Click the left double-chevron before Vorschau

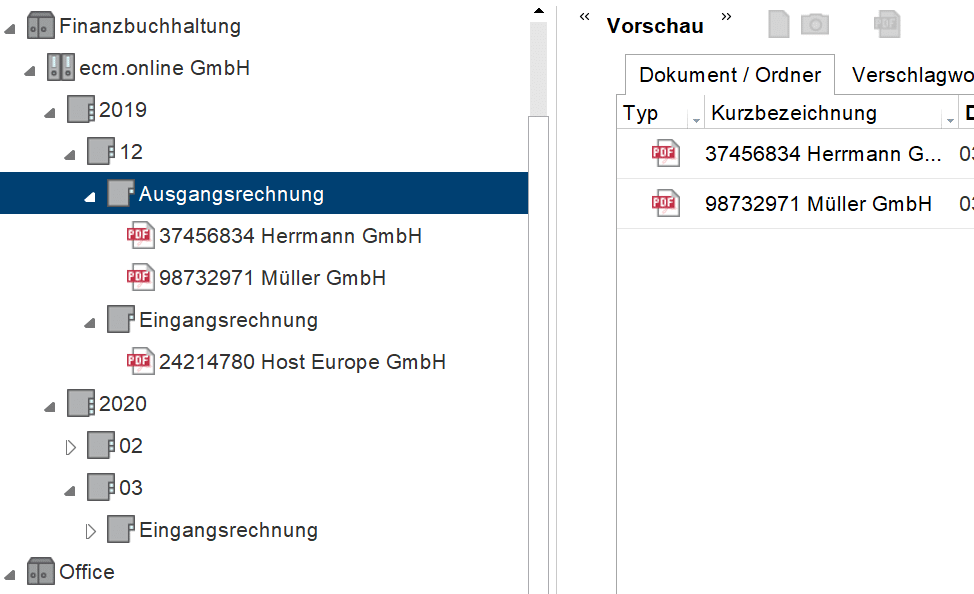coord(585,17)
